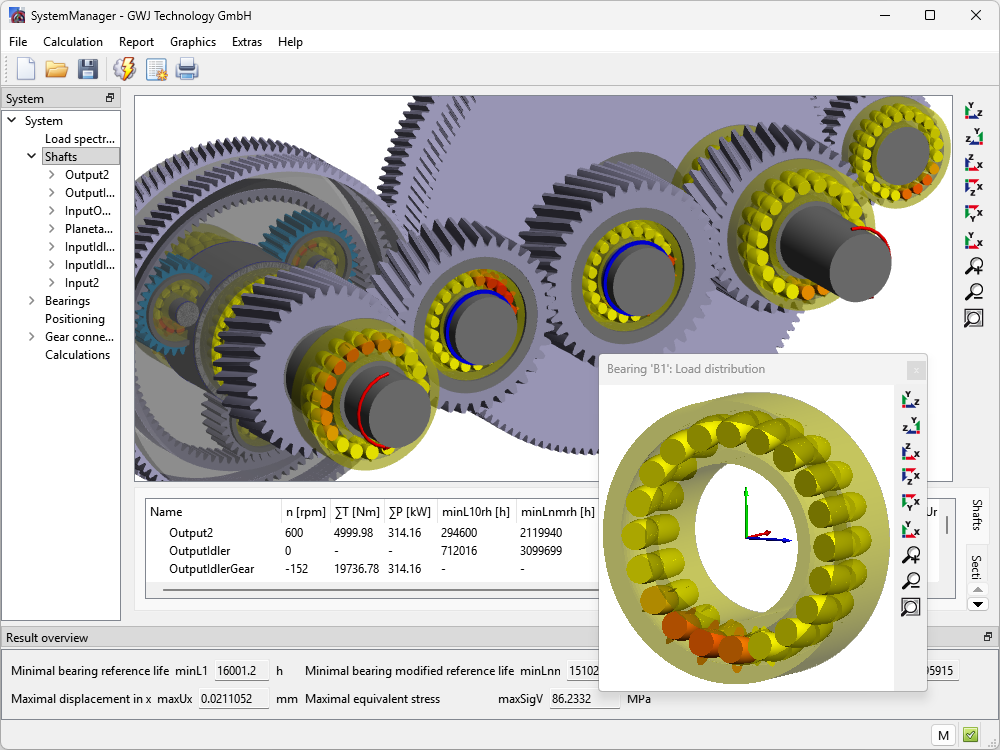Toggle the M button in status bar
Image resolution: width=1000 pixels, height=750 pixels.
pos(943,735)
